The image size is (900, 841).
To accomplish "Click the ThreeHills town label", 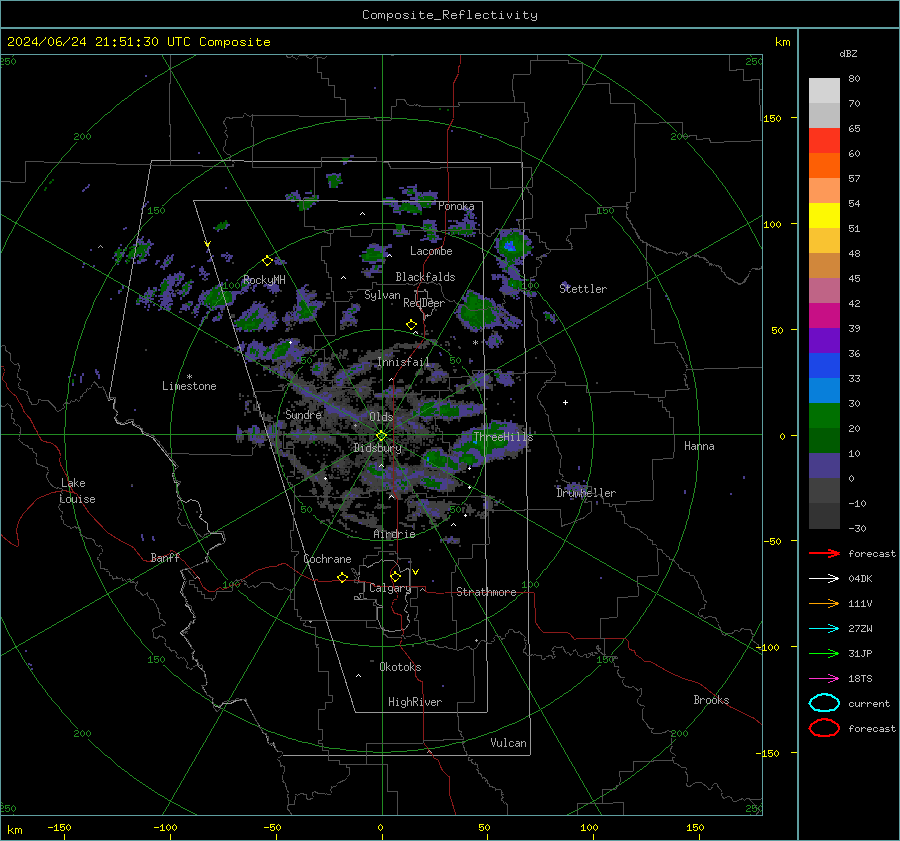I will click(x=503, y=437).
